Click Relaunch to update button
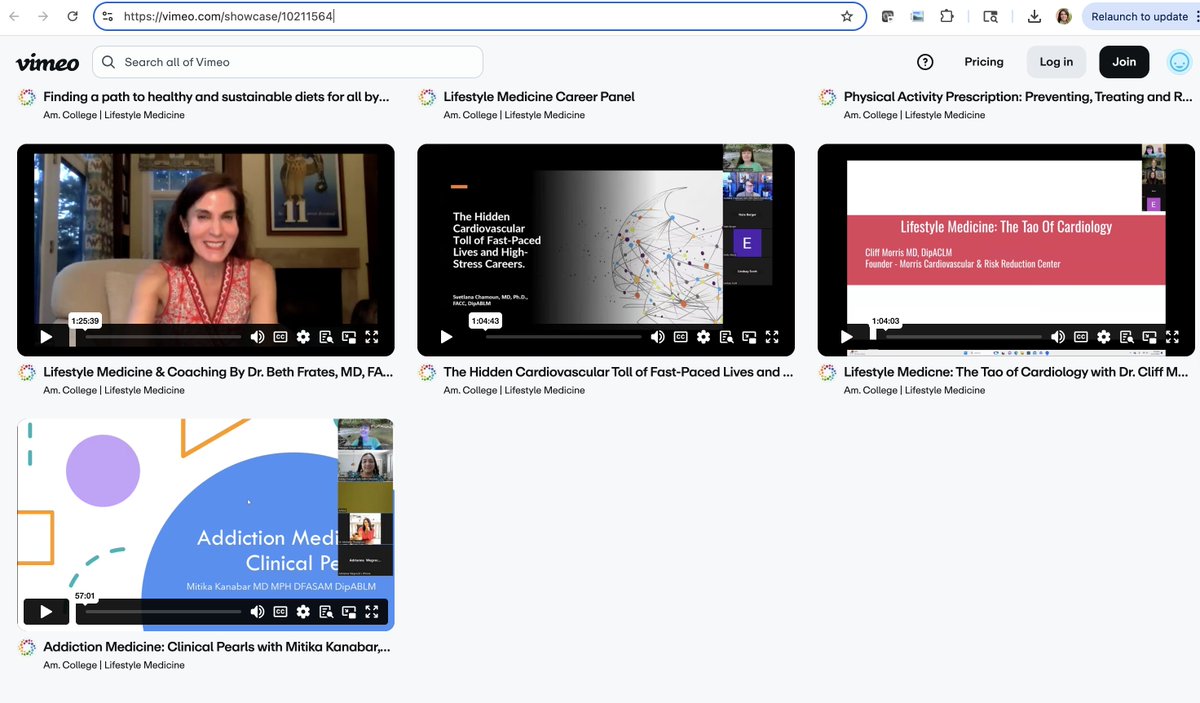The width and height of the screenshot is (1200, 703). tap(1139, 17)
